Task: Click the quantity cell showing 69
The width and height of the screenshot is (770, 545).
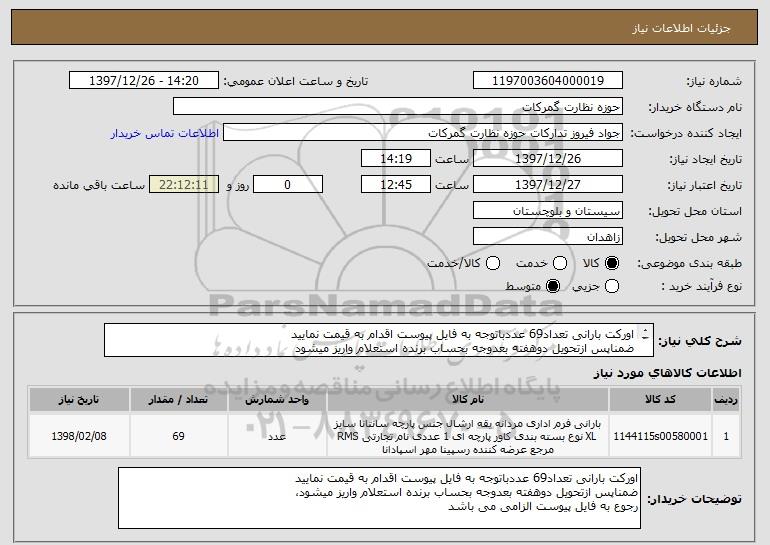Action: (x=178, y=436)
